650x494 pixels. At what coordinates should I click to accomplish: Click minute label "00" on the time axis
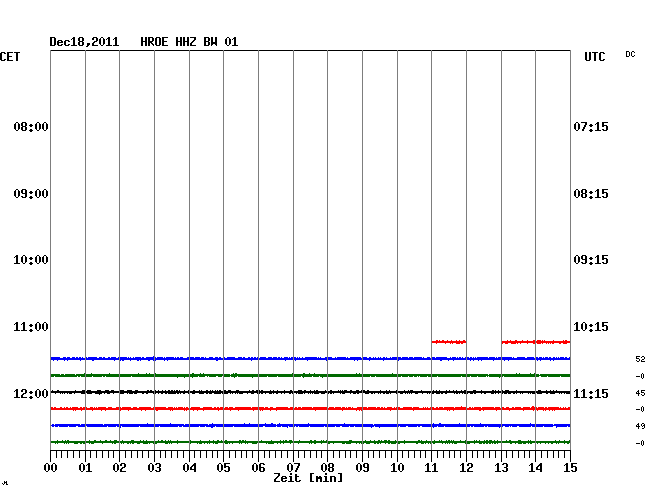51,468
